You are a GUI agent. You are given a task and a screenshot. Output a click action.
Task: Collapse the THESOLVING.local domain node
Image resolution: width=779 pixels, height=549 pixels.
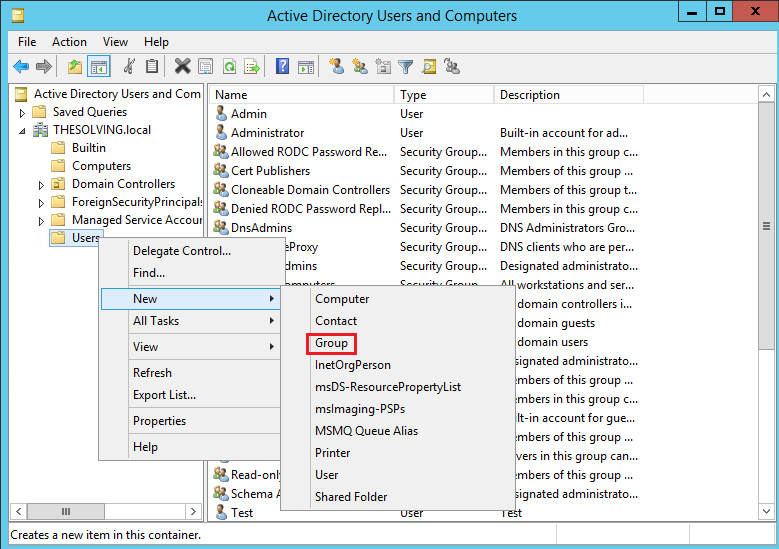pyautogui.click(x=23, y=131)
